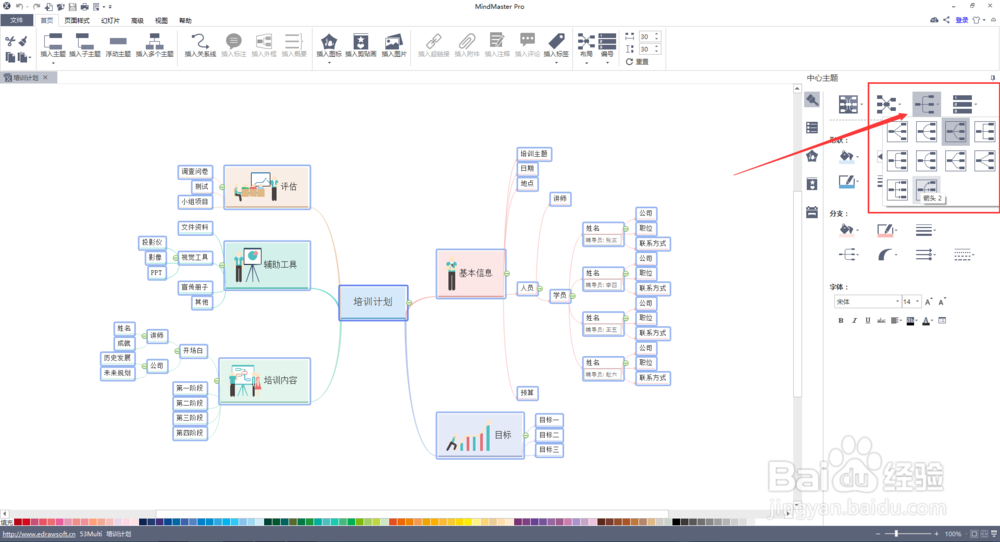Viewport: 1000px width, 542px height.
Task: Toggle strikethrough abc formatting
Action: click(x=881, y=321)
